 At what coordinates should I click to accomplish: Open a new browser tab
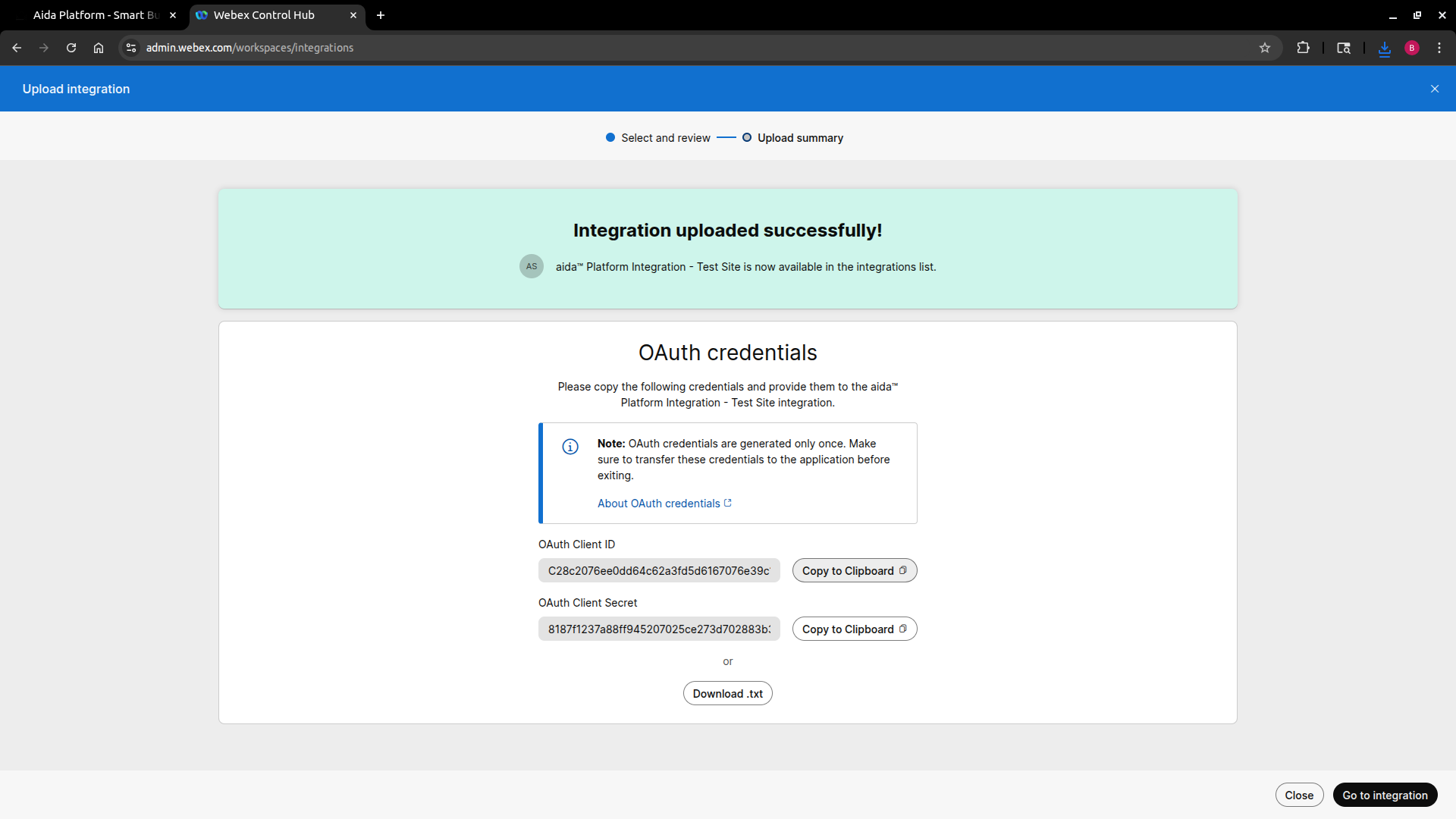click(380, 14)
